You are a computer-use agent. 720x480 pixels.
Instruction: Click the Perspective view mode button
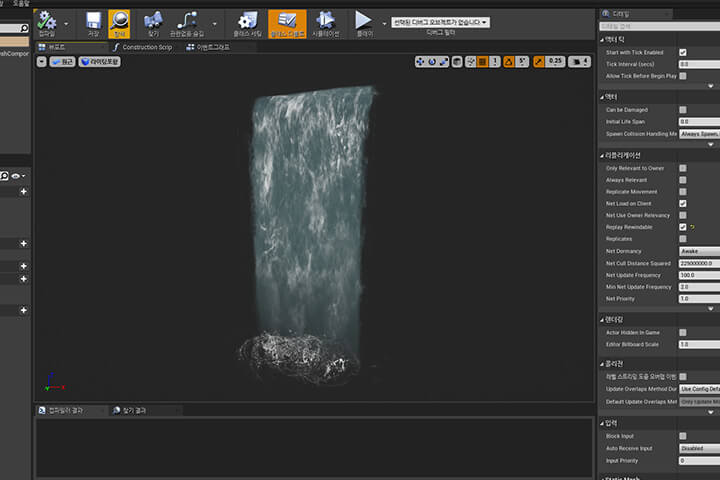click(62, 62)
